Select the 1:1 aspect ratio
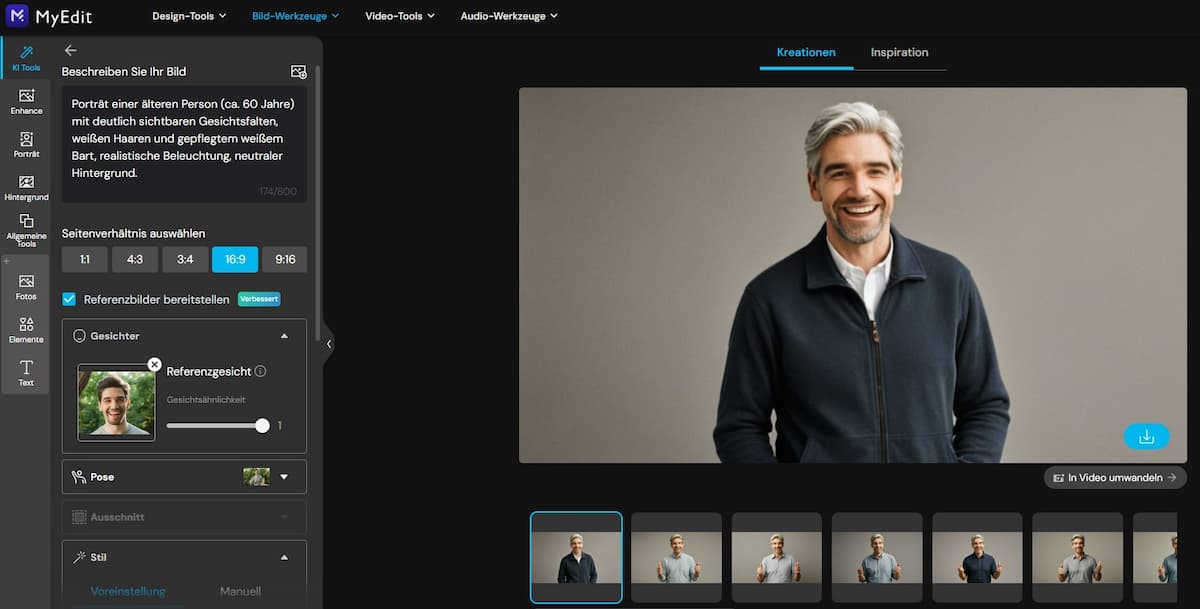 [85, 260]
